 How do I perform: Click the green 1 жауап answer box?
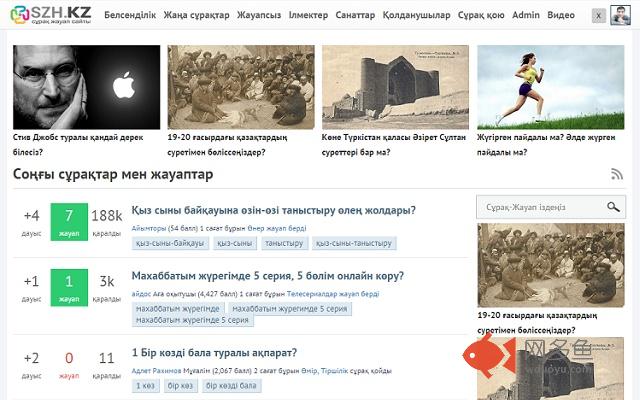click(x=69, y=287)
